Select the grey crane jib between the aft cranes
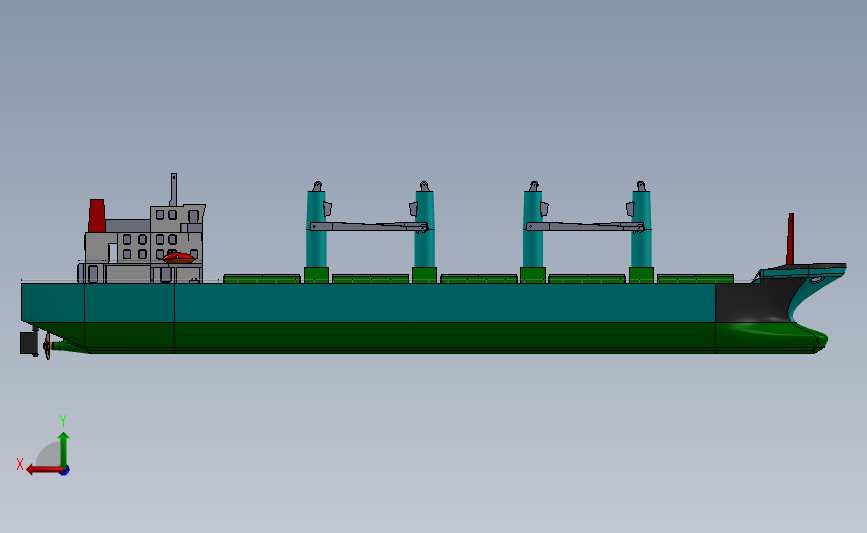This screenshot has height=533, width=867. click(369, 226)
